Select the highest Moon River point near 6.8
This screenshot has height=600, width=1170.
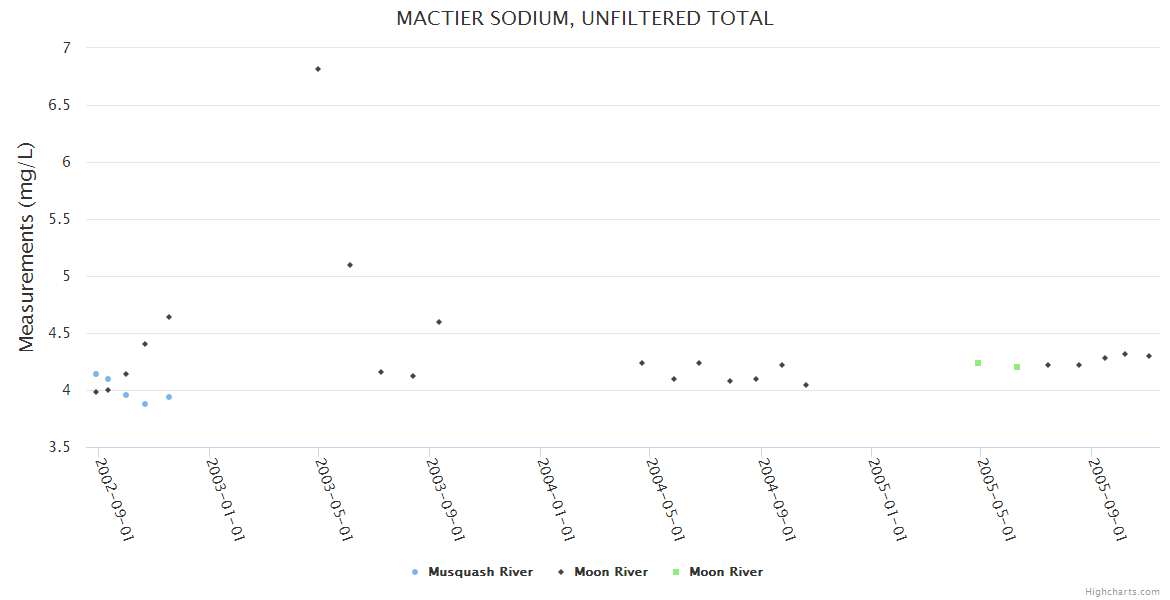[318, 69]
